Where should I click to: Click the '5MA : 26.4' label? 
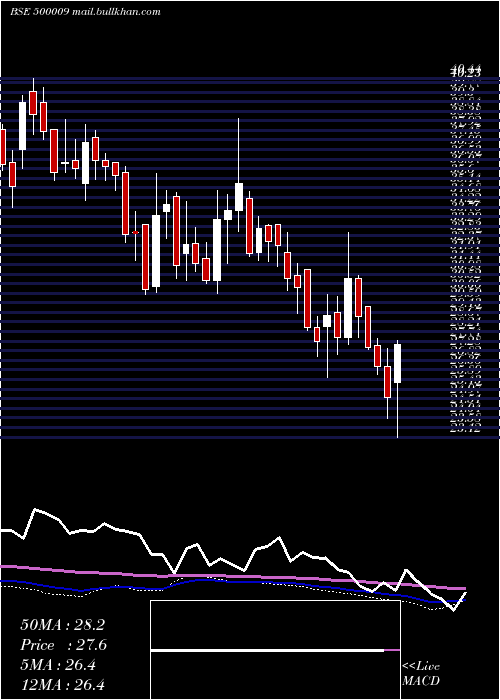coord(58,665)
